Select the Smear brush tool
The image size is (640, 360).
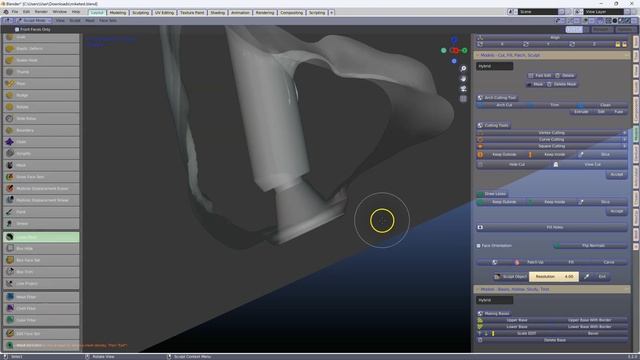click(x=41, y=224)
